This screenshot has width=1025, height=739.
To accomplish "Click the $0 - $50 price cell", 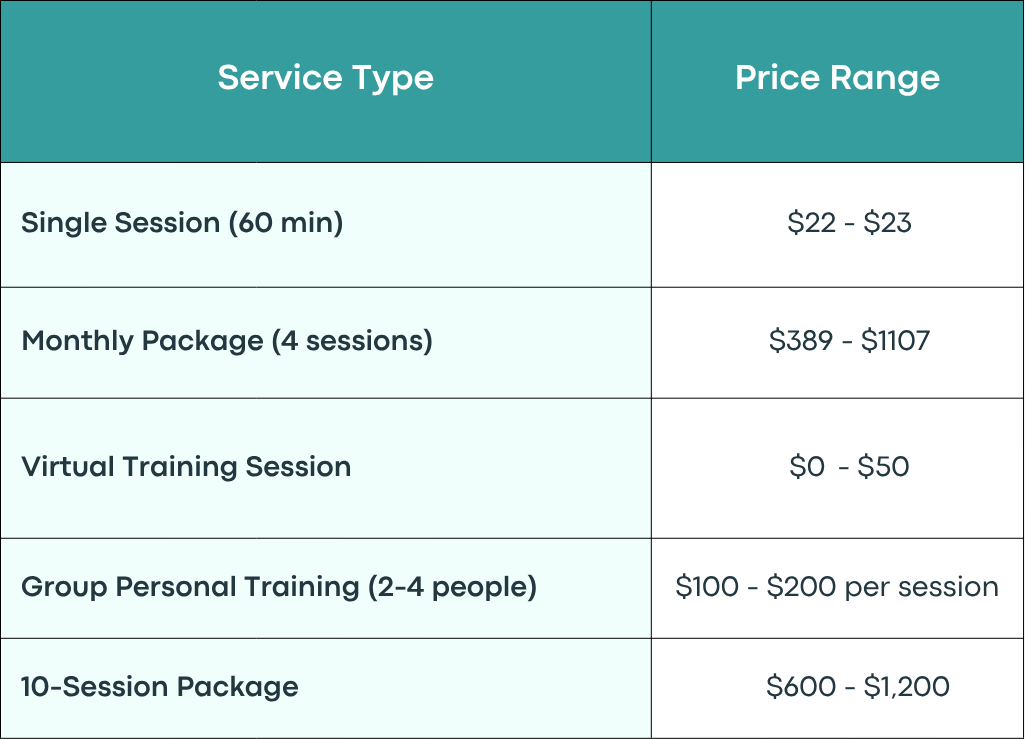I will pos(849,467).
